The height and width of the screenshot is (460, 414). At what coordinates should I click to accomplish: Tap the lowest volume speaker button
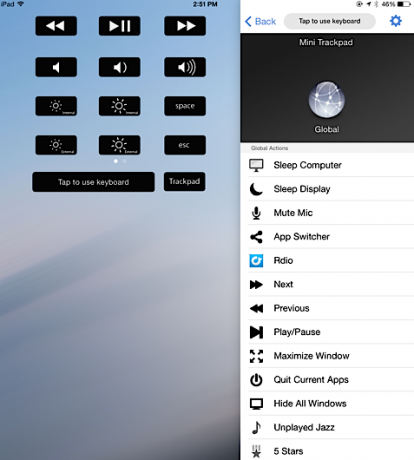point(56,67)
